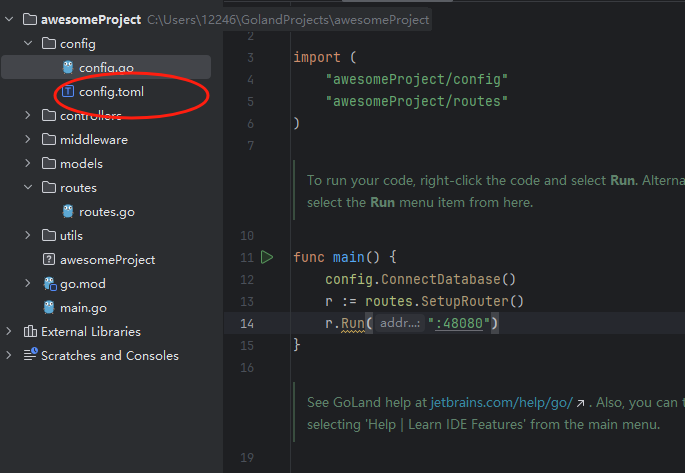
Task: Click the config.go Go file icon
Action: (68, 67)
